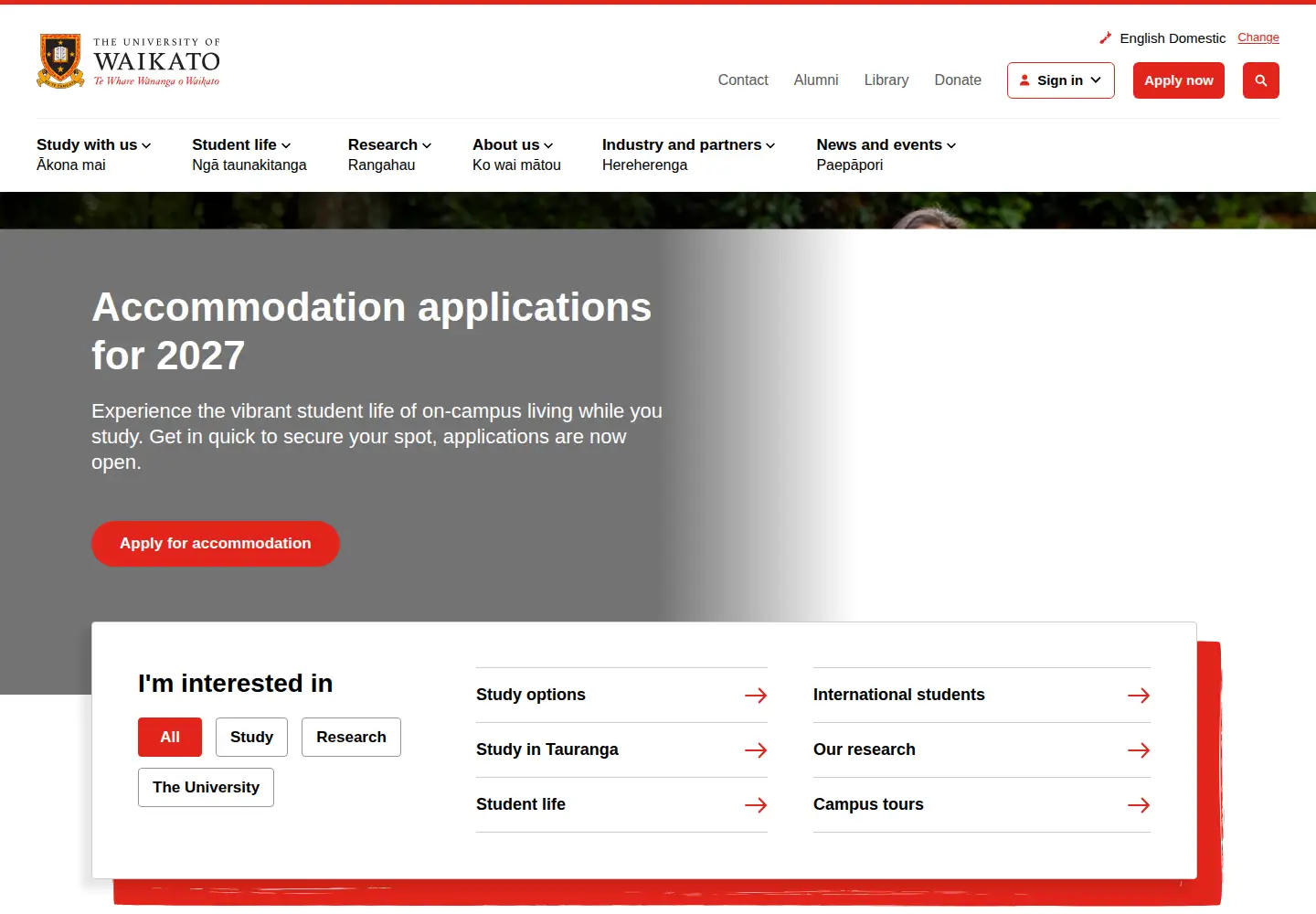This screenshot has width=1316, height=914.
Task: Click the arrow icon beside Our research
Action: [x=1139, y=750]
